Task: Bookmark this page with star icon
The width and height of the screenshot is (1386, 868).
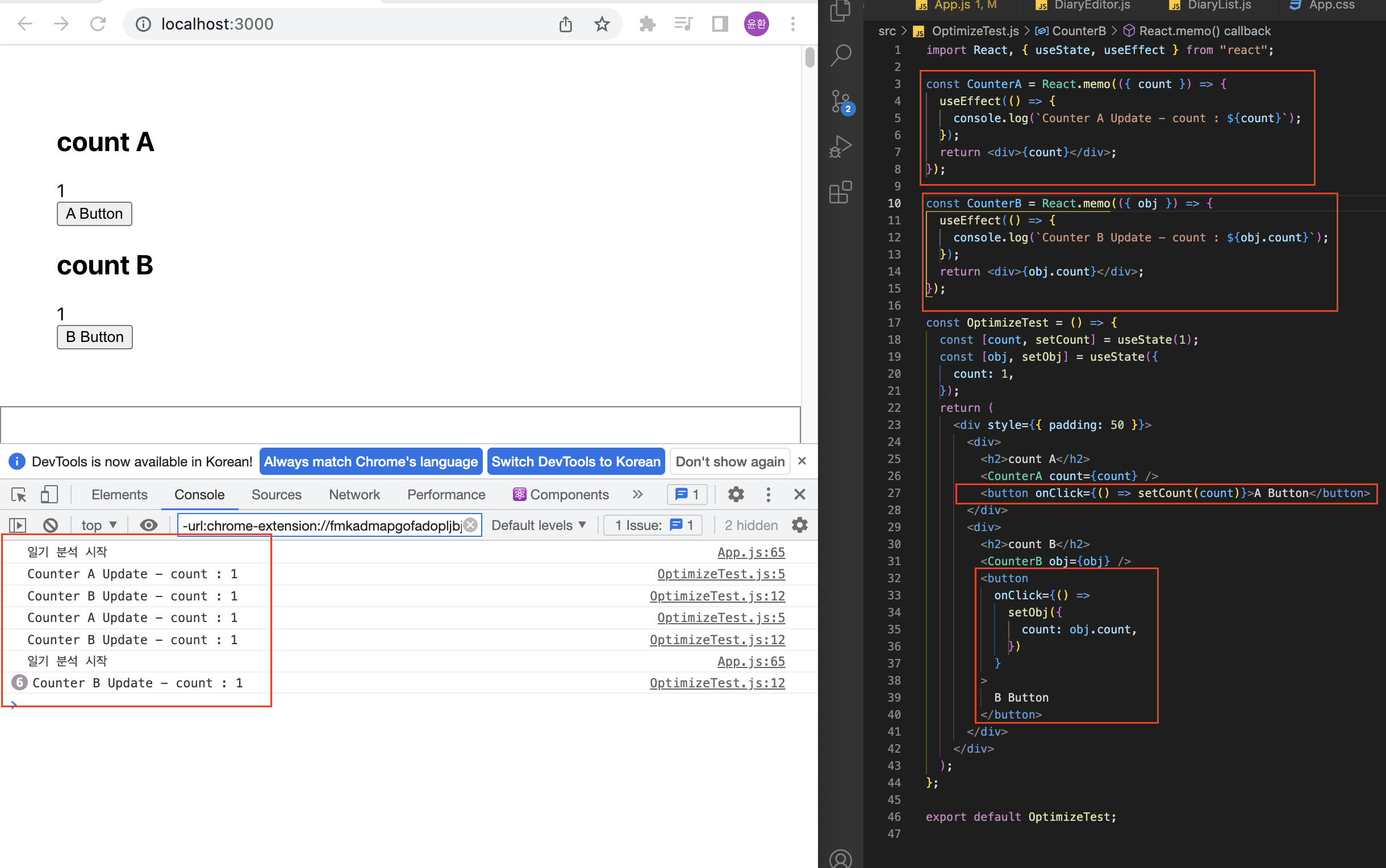Action: 602,24
